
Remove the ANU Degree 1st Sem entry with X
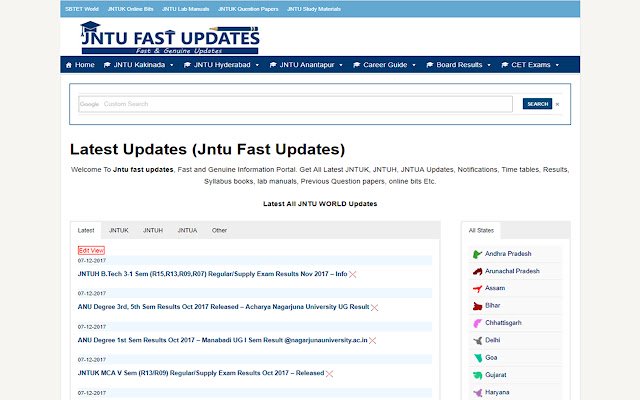[x=372, y=340]
